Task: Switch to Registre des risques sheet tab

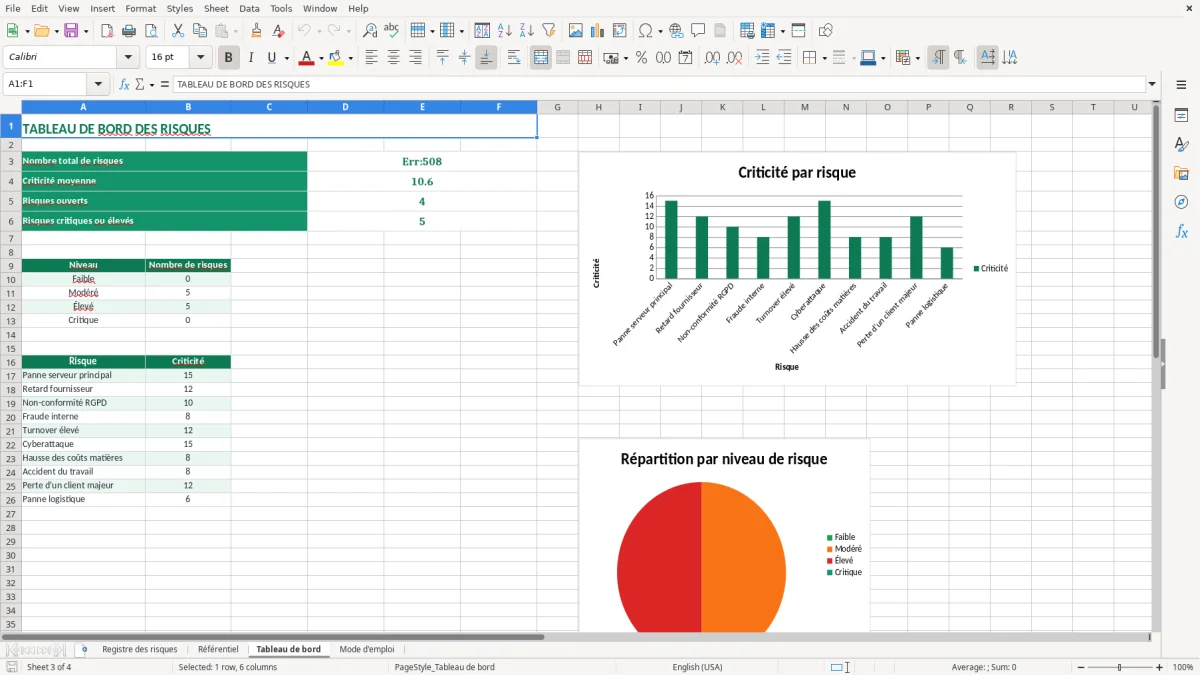Action: point(140,649)
